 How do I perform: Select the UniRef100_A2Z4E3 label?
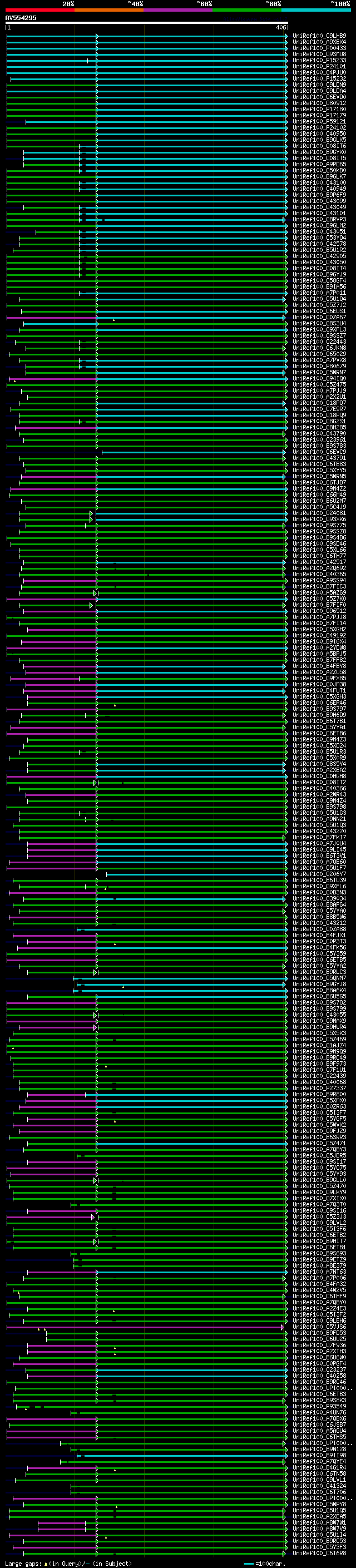click(x=319, y=1308)
